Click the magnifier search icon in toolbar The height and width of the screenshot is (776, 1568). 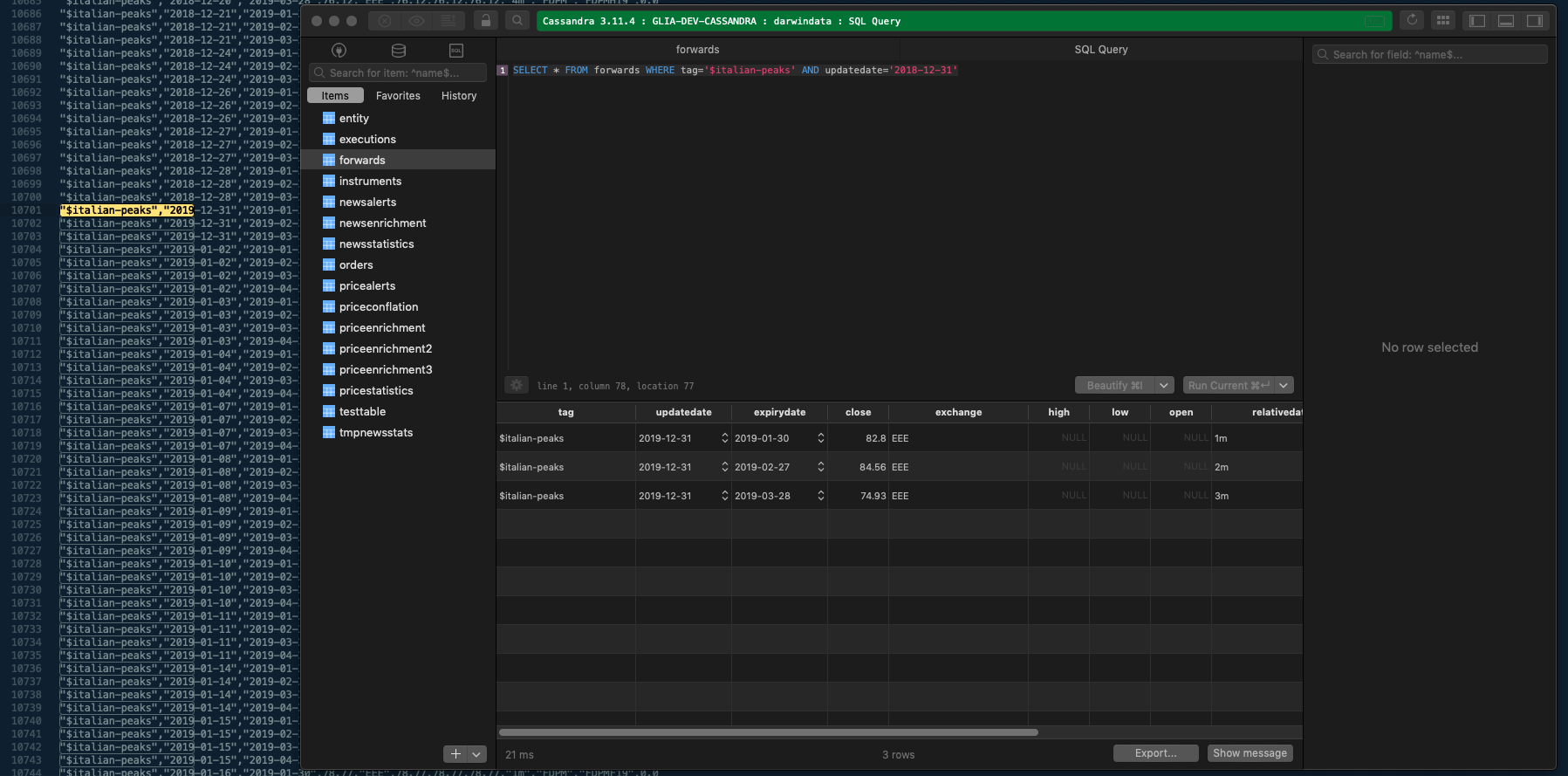click(x=517, y=21)
